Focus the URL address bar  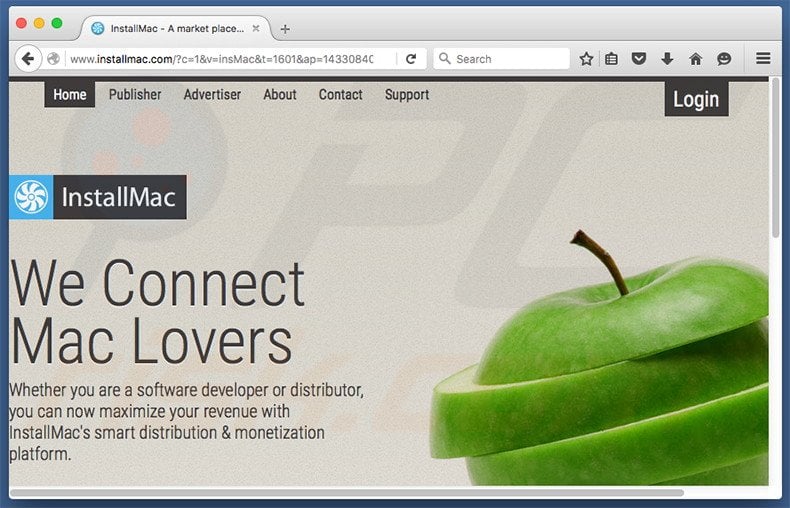(x=222, y=59)
